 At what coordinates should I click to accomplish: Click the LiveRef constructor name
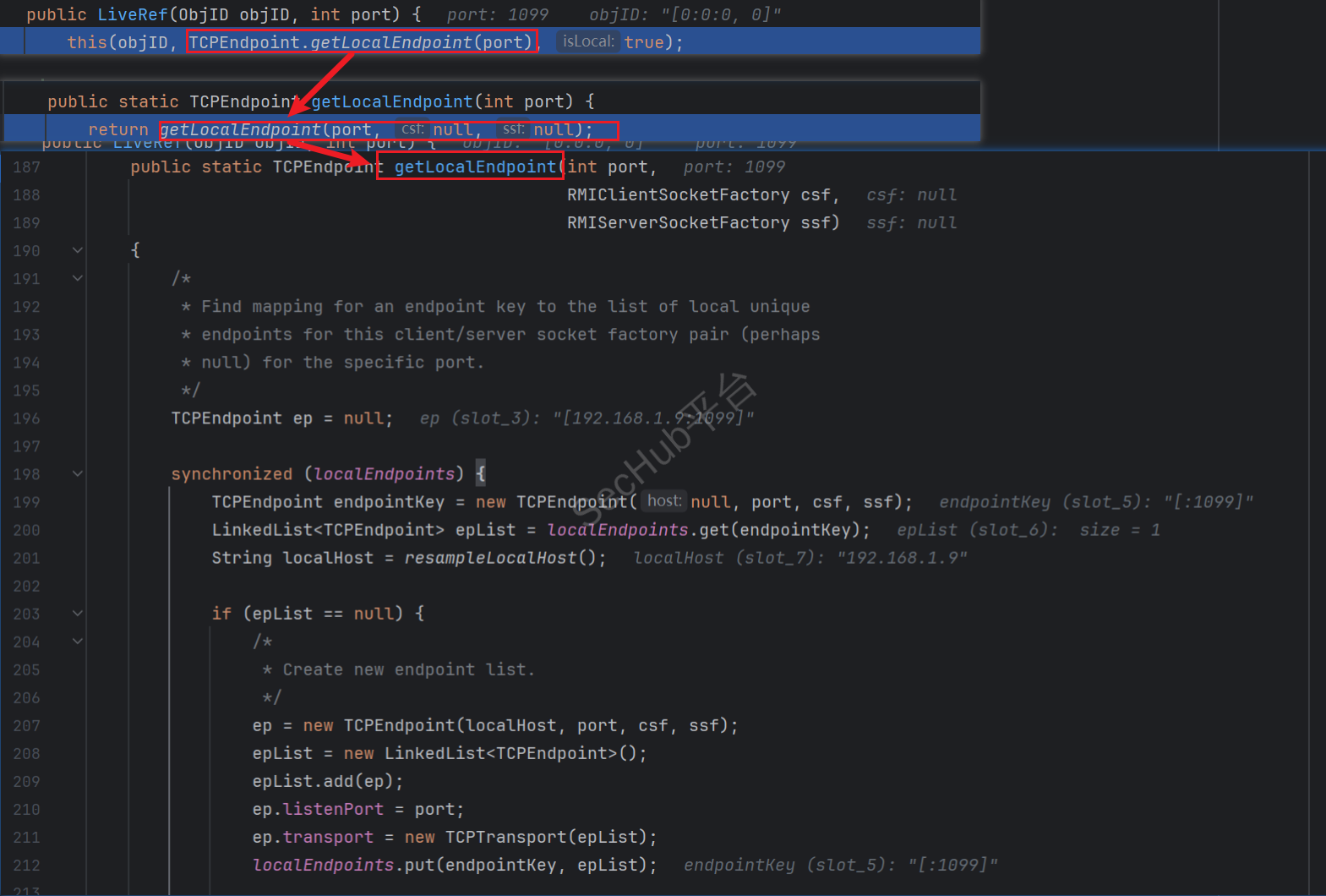132,14
